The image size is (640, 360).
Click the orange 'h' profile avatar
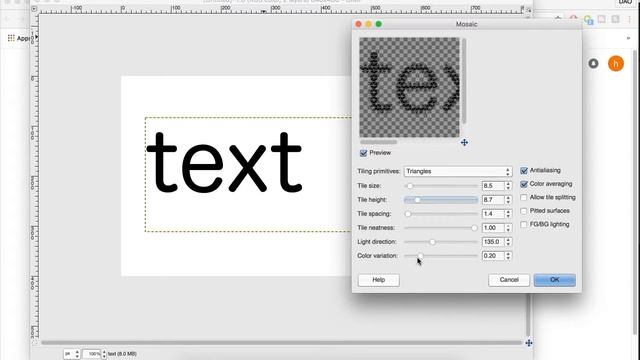click(x=616, y=64)
